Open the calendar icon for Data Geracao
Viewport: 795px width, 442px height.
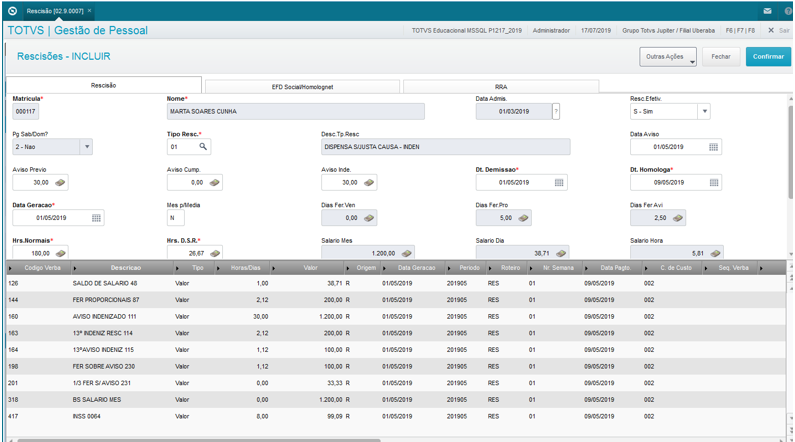tap(96, 218)
